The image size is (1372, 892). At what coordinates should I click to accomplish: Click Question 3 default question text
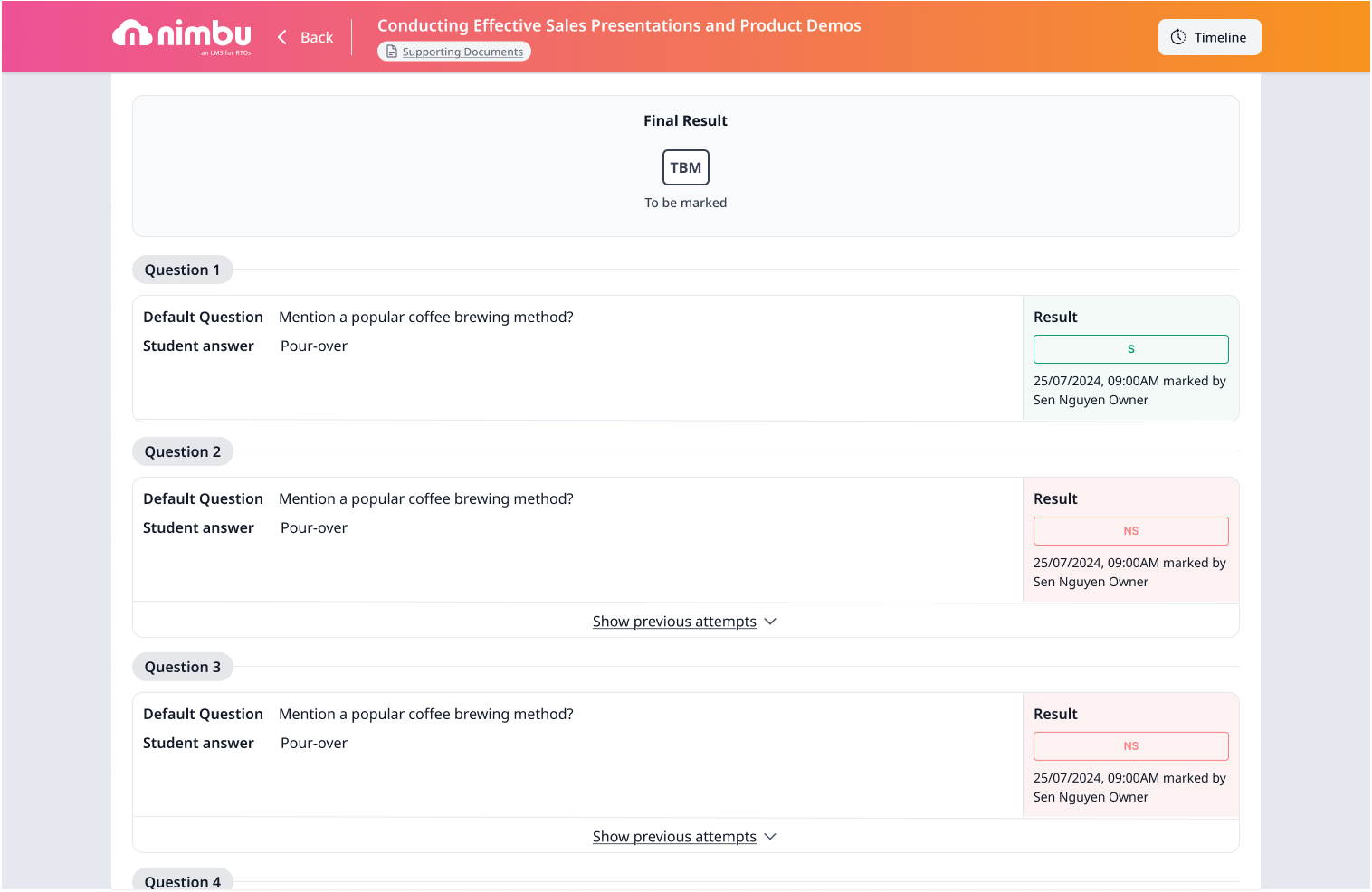pos(426,714)
